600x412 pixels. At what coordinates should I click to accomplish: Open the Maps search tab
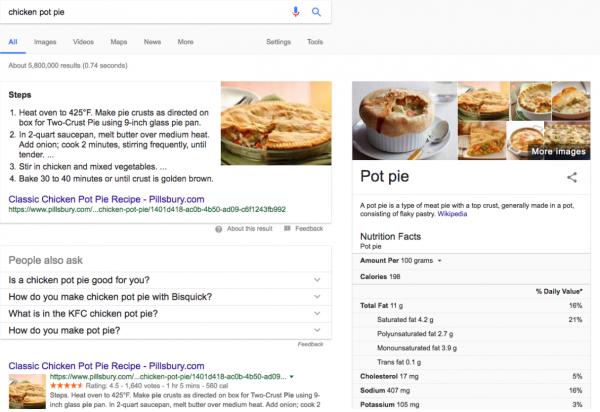118,42
